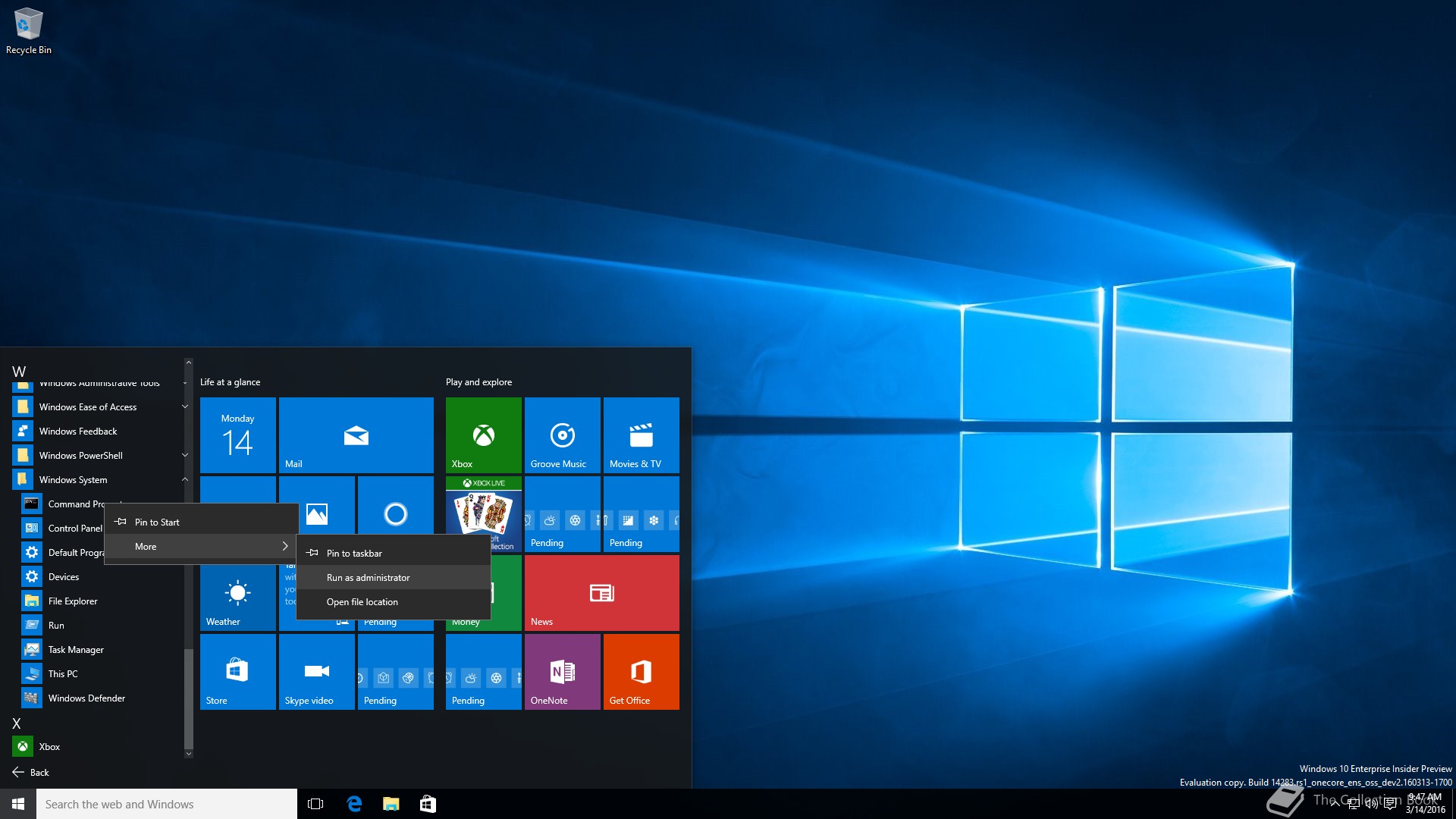Open the Xbox tile
This screenshot has width=1456, height=819.
pos(483,435)
